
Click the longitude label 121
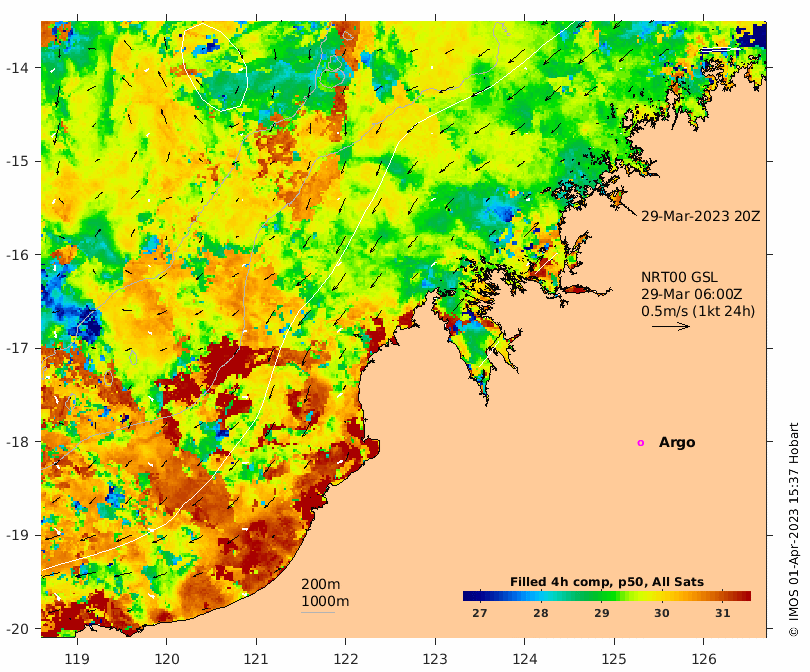point(256,659)
